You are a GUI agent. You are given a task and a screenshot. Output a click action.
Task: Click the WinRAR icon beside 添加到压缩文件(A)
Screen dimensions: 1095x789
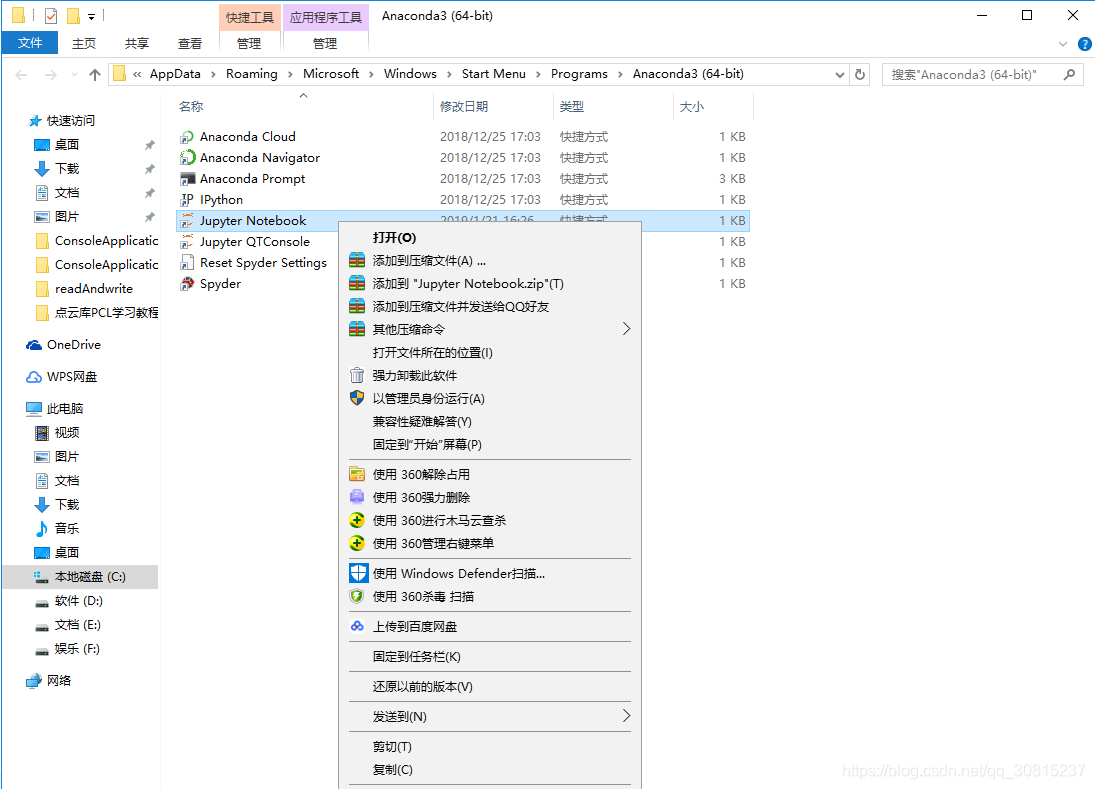pyautogui.click(x=357, y=260)
